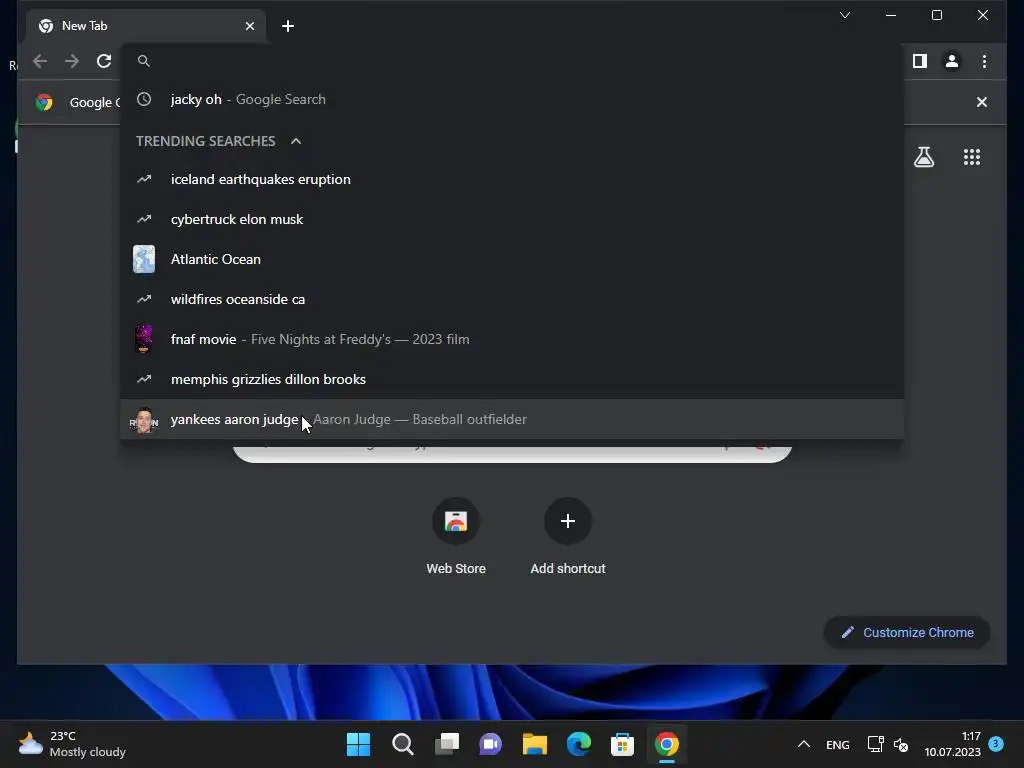Image resolution: width=1024 pixels, height=768 pixels.
Task: Open a new tab with plus button
Action: 288,26
